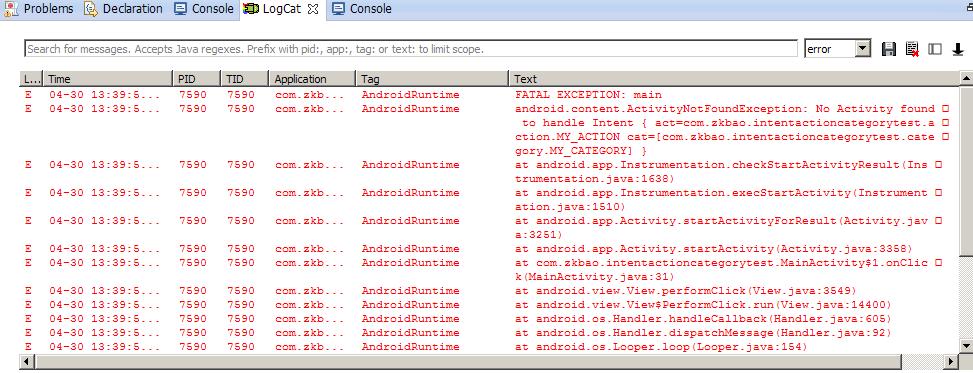Select the FATAL EXCEPTION: main log row
Screen dimensions: 973x373
point(489,95)
